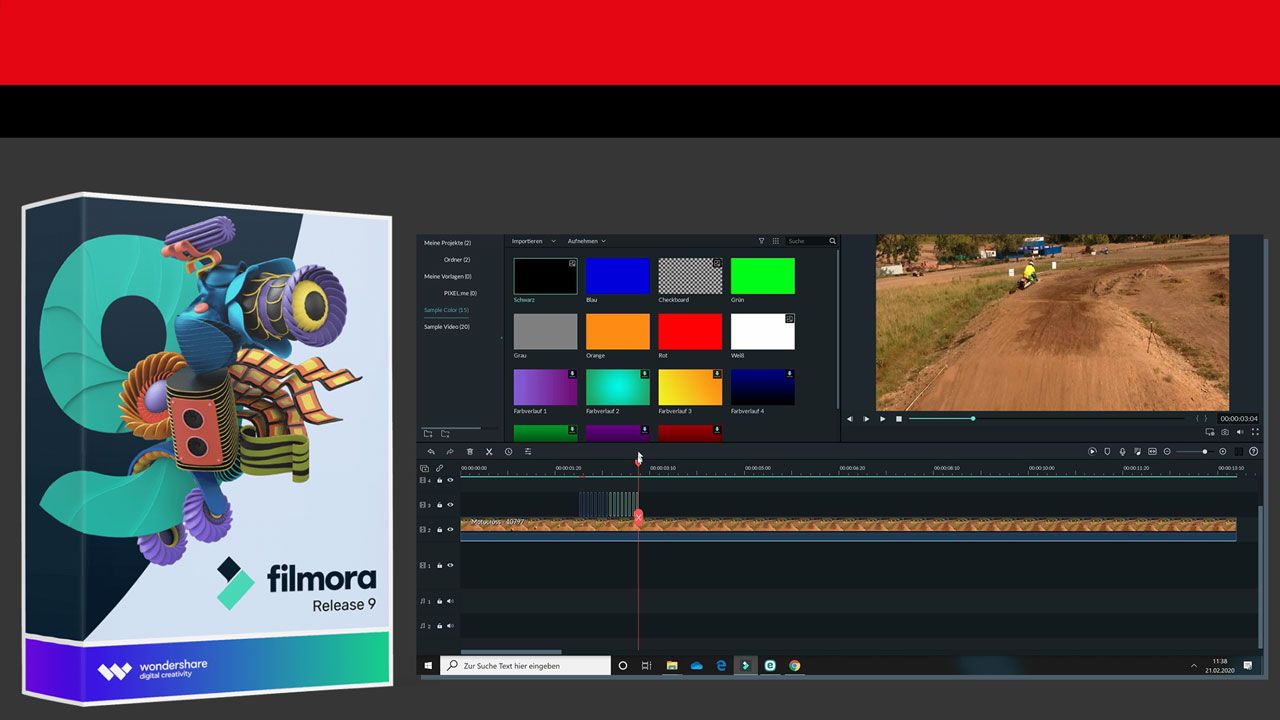Lock track 2 with the padlock icon
1280x720 pixels.
pyautogui.click(x=440, y=530)
